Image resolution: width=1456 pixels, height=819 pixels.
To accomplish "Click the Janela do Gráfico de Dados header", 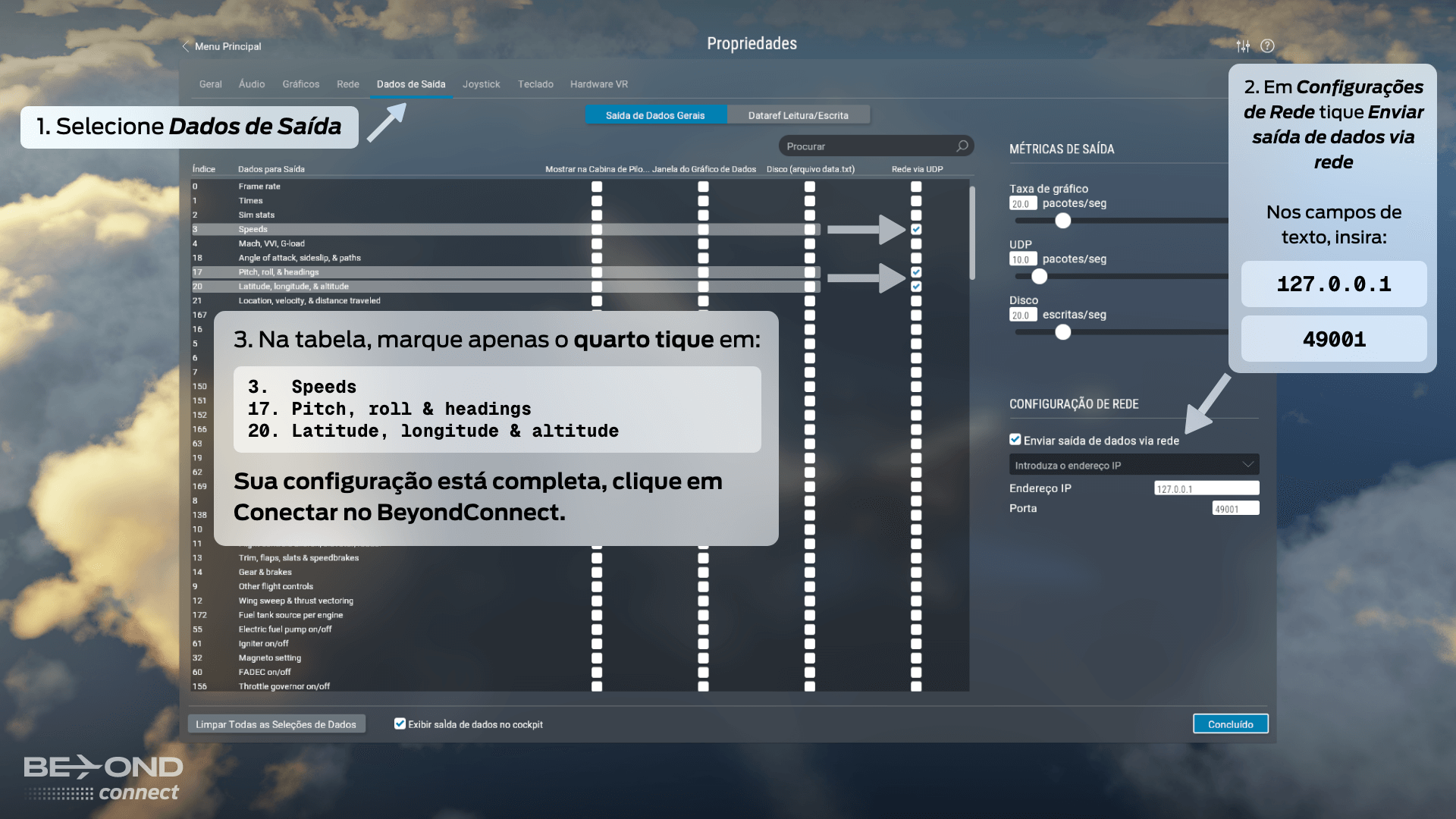I will pyautogui.click(x=704, y=169).
